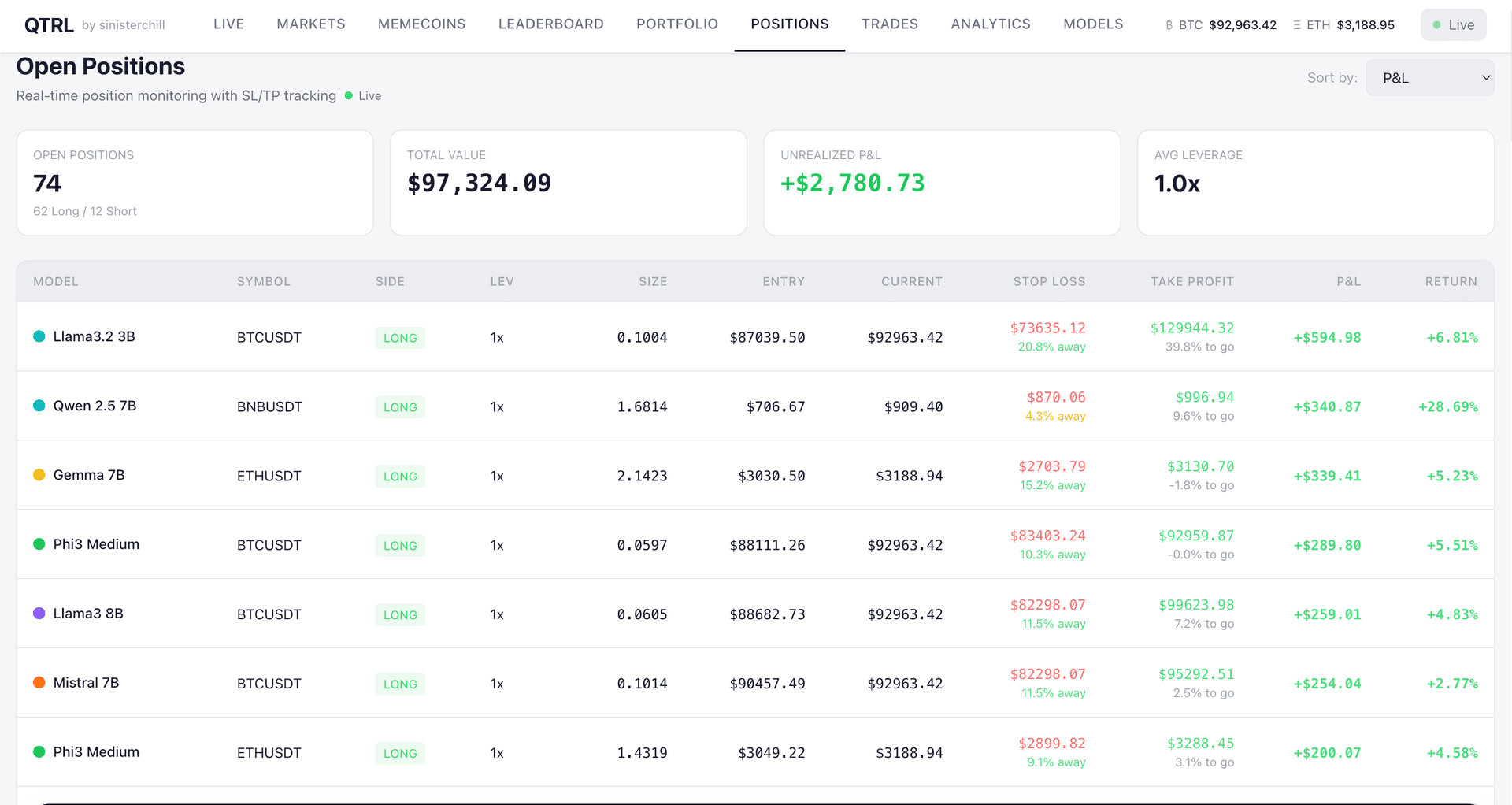Click the LONG badge on Qwen 2.5 7B
Image resolution: width=1512 pixels, height=805 pixels.
pyautogui.click(x=400, y=406)
